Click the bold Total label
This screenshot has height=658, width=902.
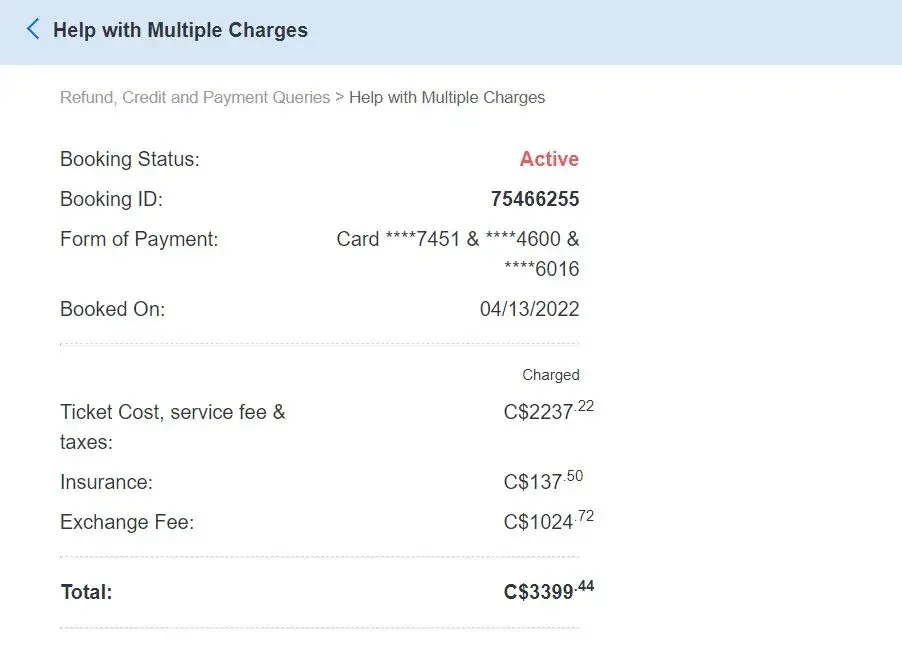click(x=87, y=592)
